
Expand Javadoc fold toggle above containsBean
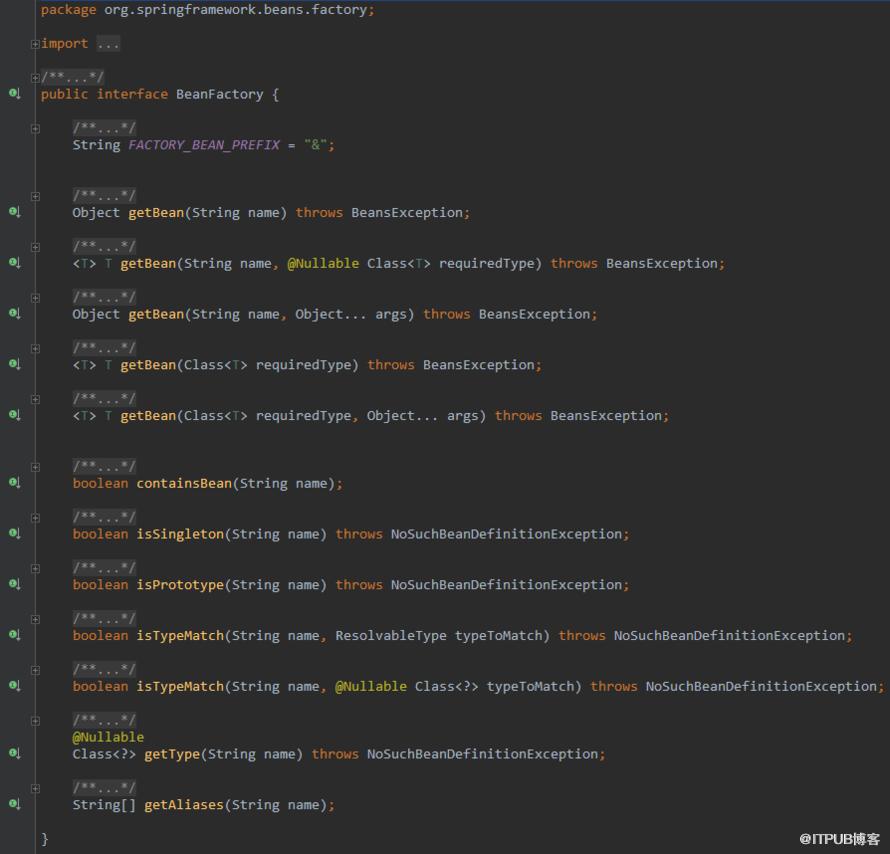(35, 467)
